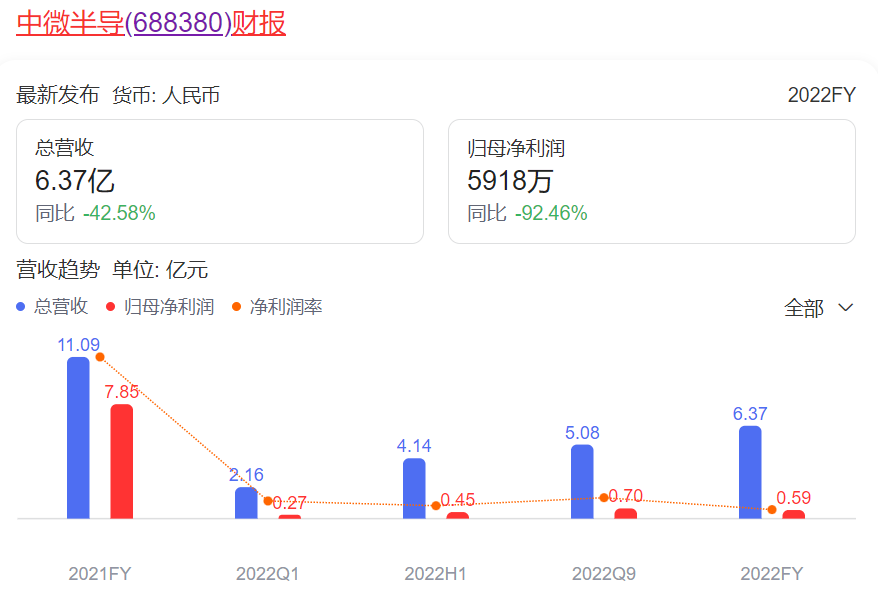The image size is (878, 598).
Task: Open the 中微半导(688380)财报 link
Action: (x=151, y=23)
